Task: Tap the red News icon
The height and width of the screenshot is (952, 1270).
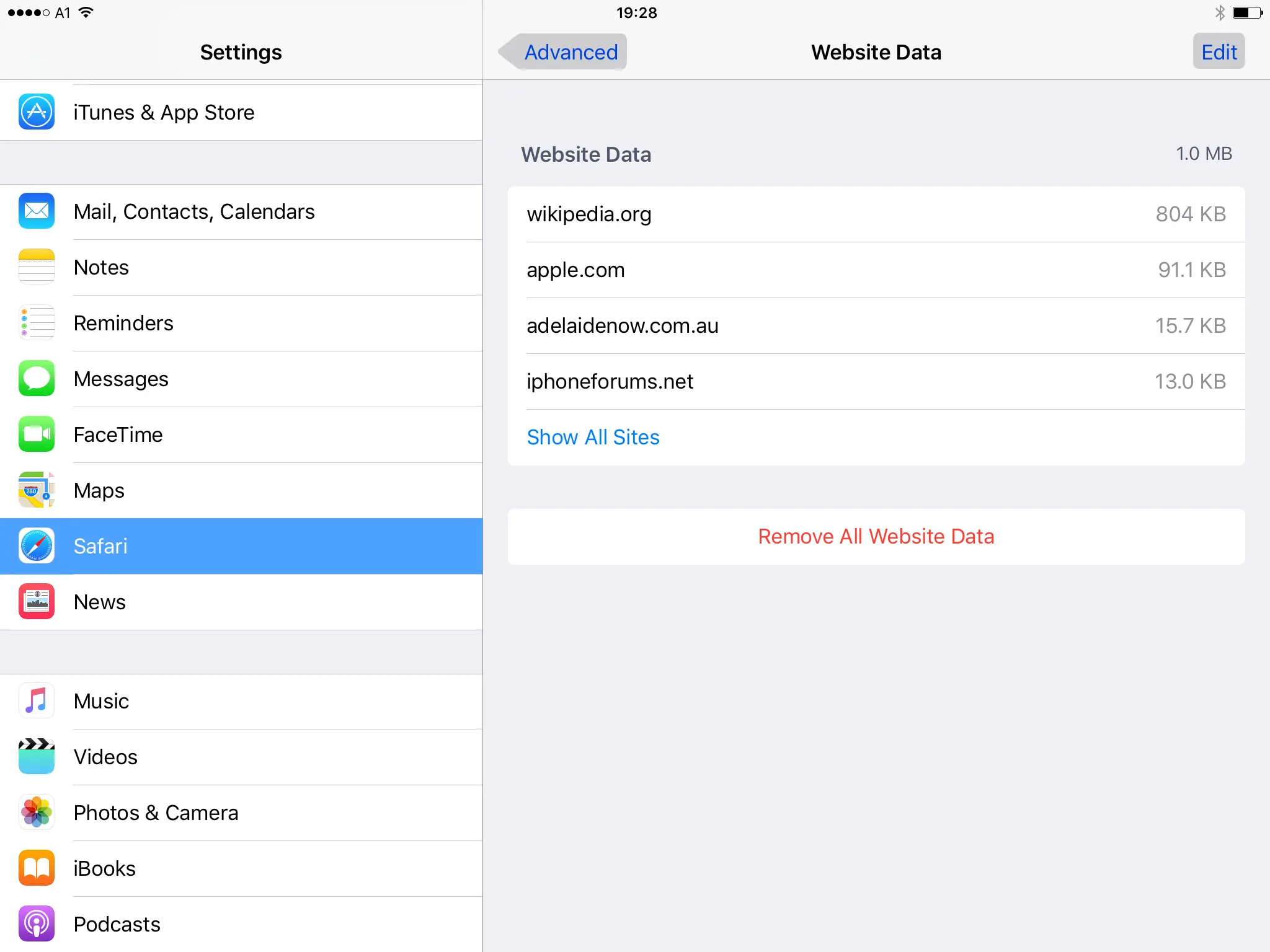Action: (36, 602)
